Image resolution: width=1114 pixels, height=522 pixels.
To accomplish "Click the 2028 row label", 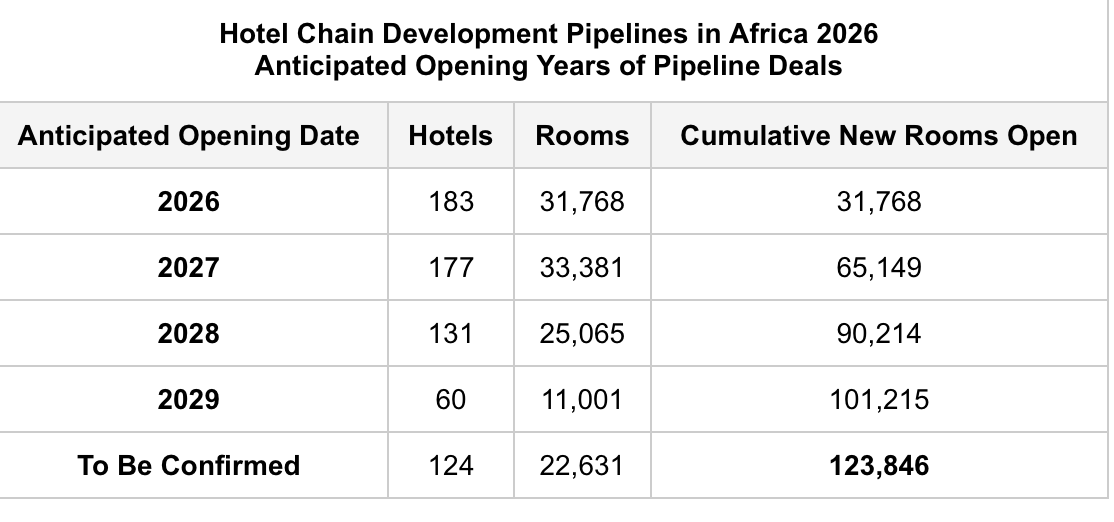I will coord(189,334).
